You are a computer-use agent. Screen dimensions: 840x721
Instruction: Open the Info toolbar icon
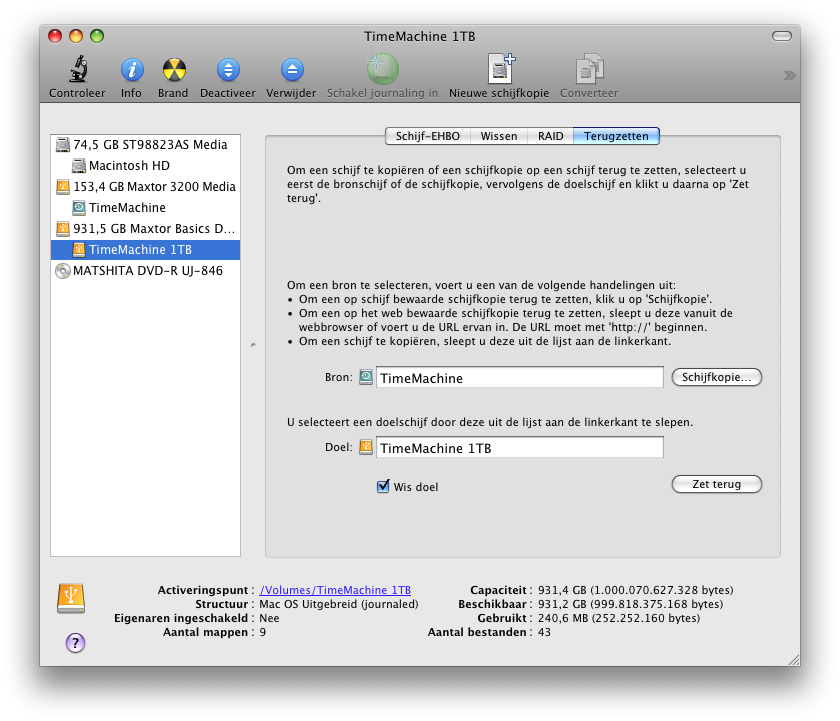(131, 69)
